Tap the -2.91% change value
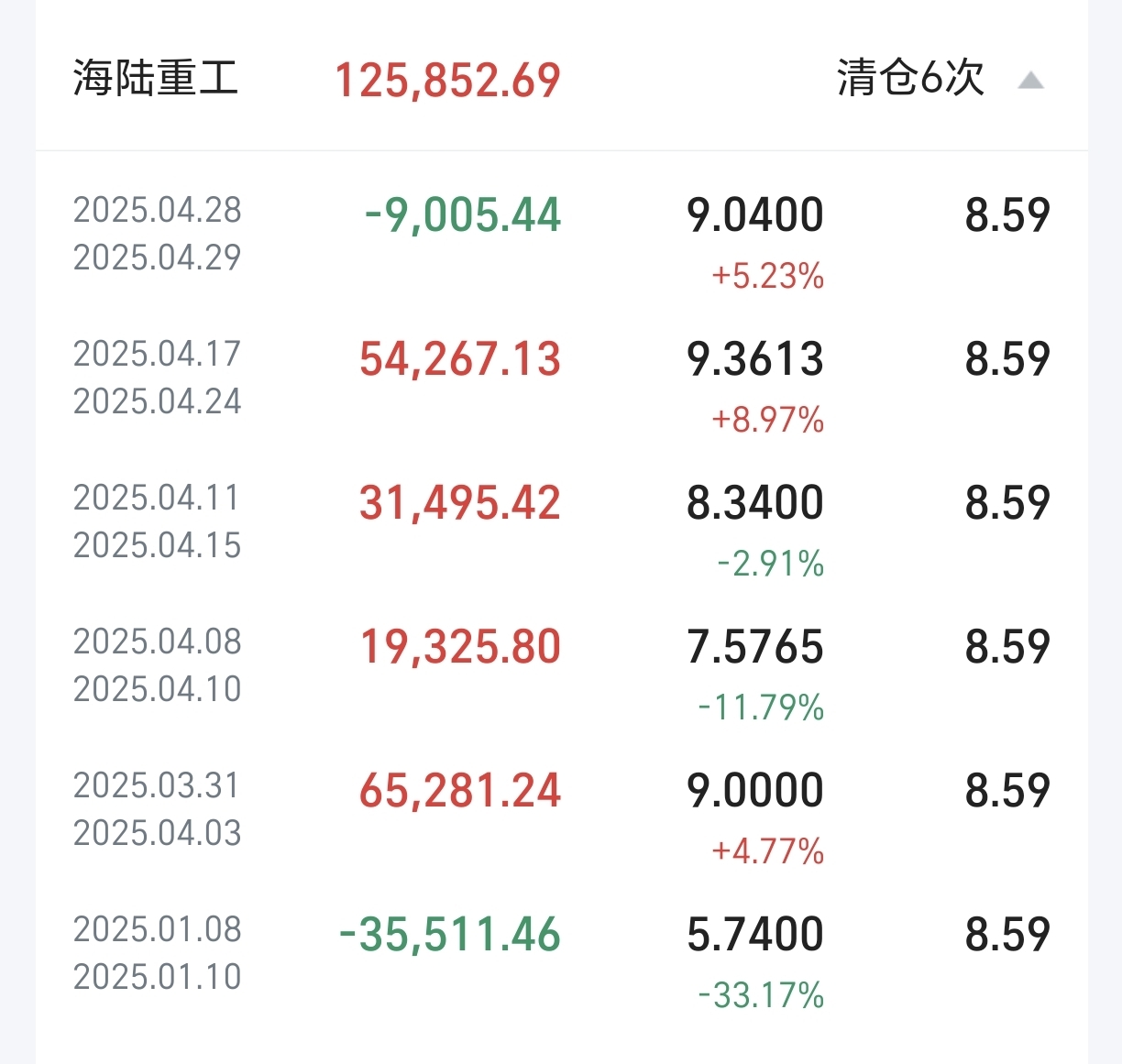This screenshot has height=1064, width=1122. point(771,564)
